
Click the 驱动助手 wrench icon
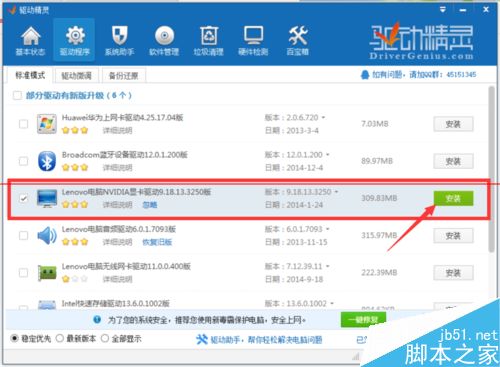[202, 340]
